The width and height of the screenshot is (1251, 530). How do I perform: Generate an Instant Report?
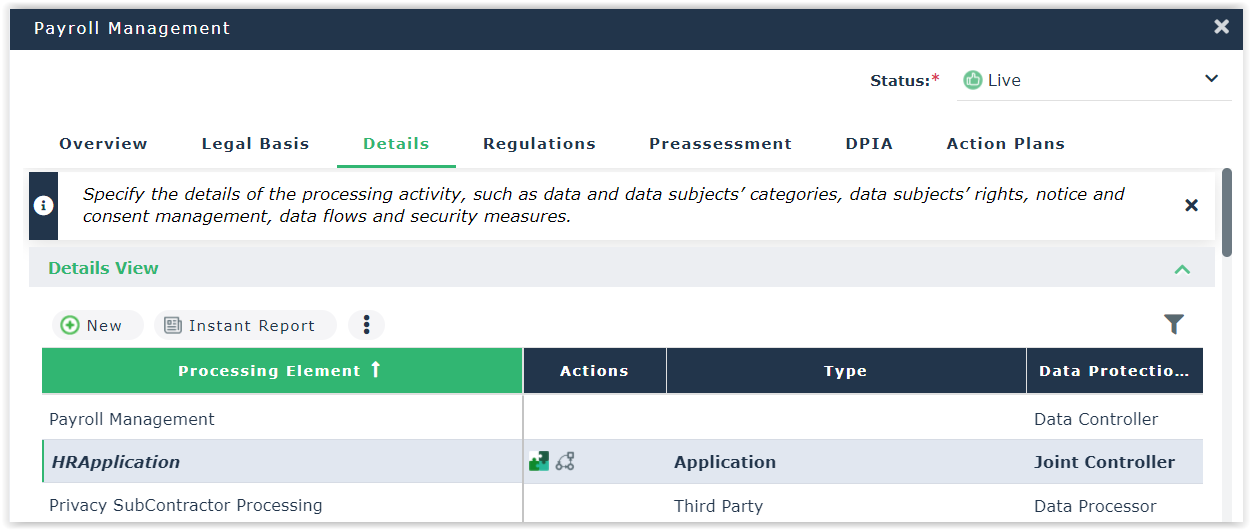240,325
